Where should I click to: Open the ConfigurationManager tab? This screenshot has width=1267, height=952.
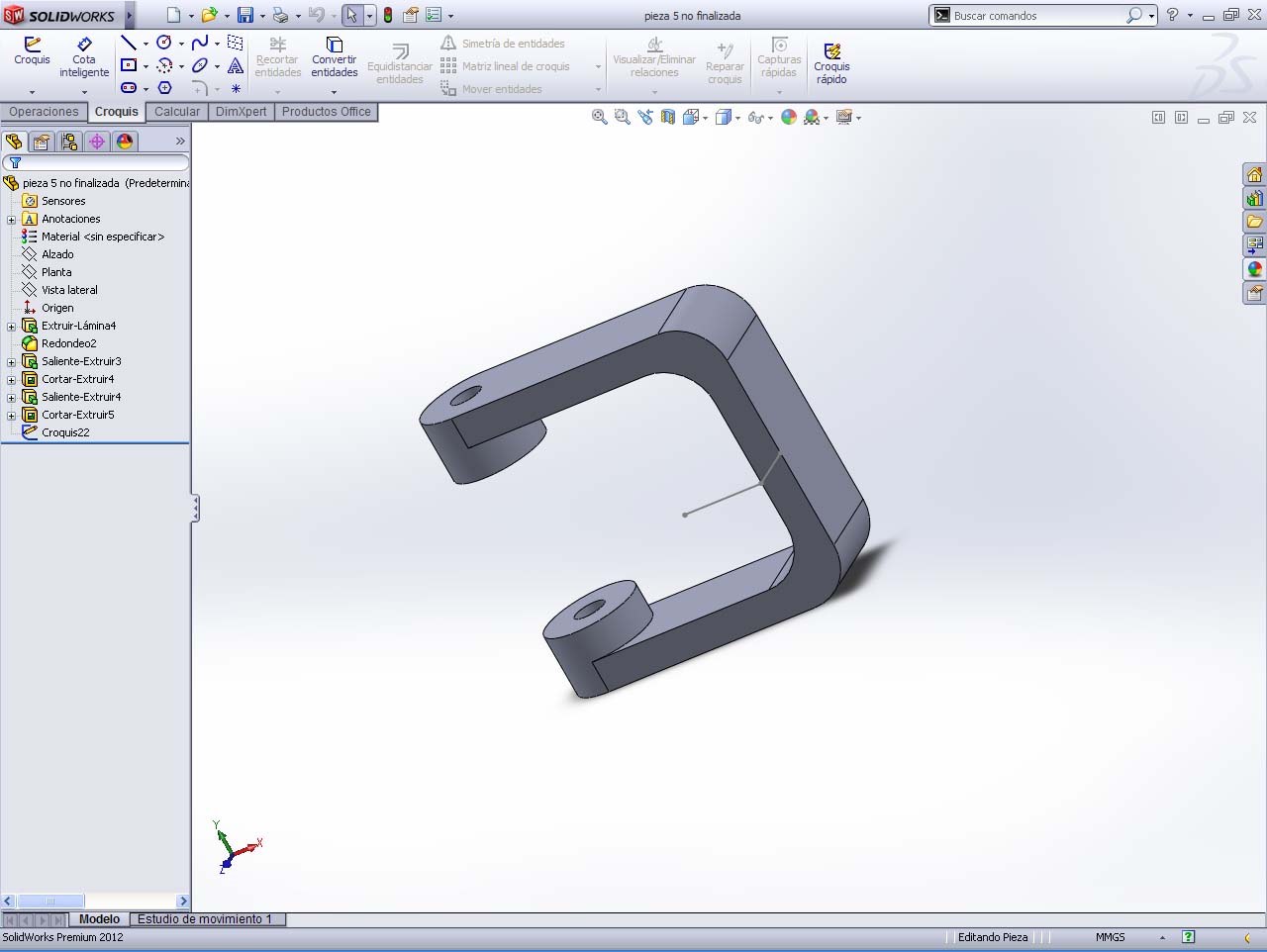click(x=69, y=142)
